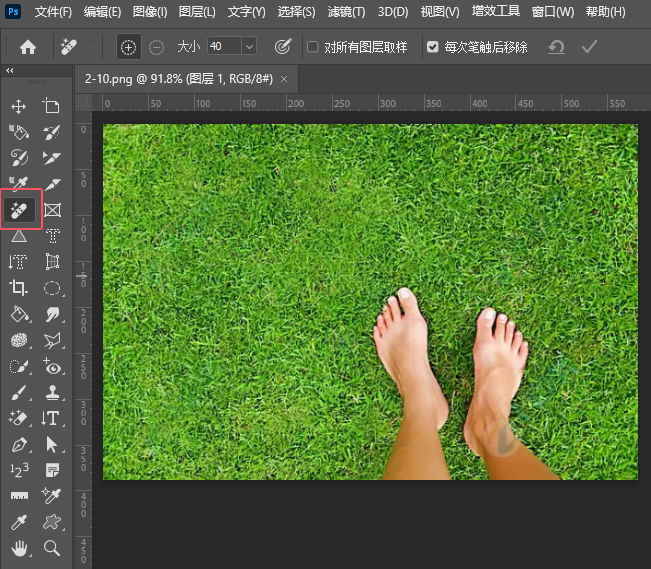651x569 pixels.
Task: Select the brush tool with curved arrow
Action: [x=51, y=132]
